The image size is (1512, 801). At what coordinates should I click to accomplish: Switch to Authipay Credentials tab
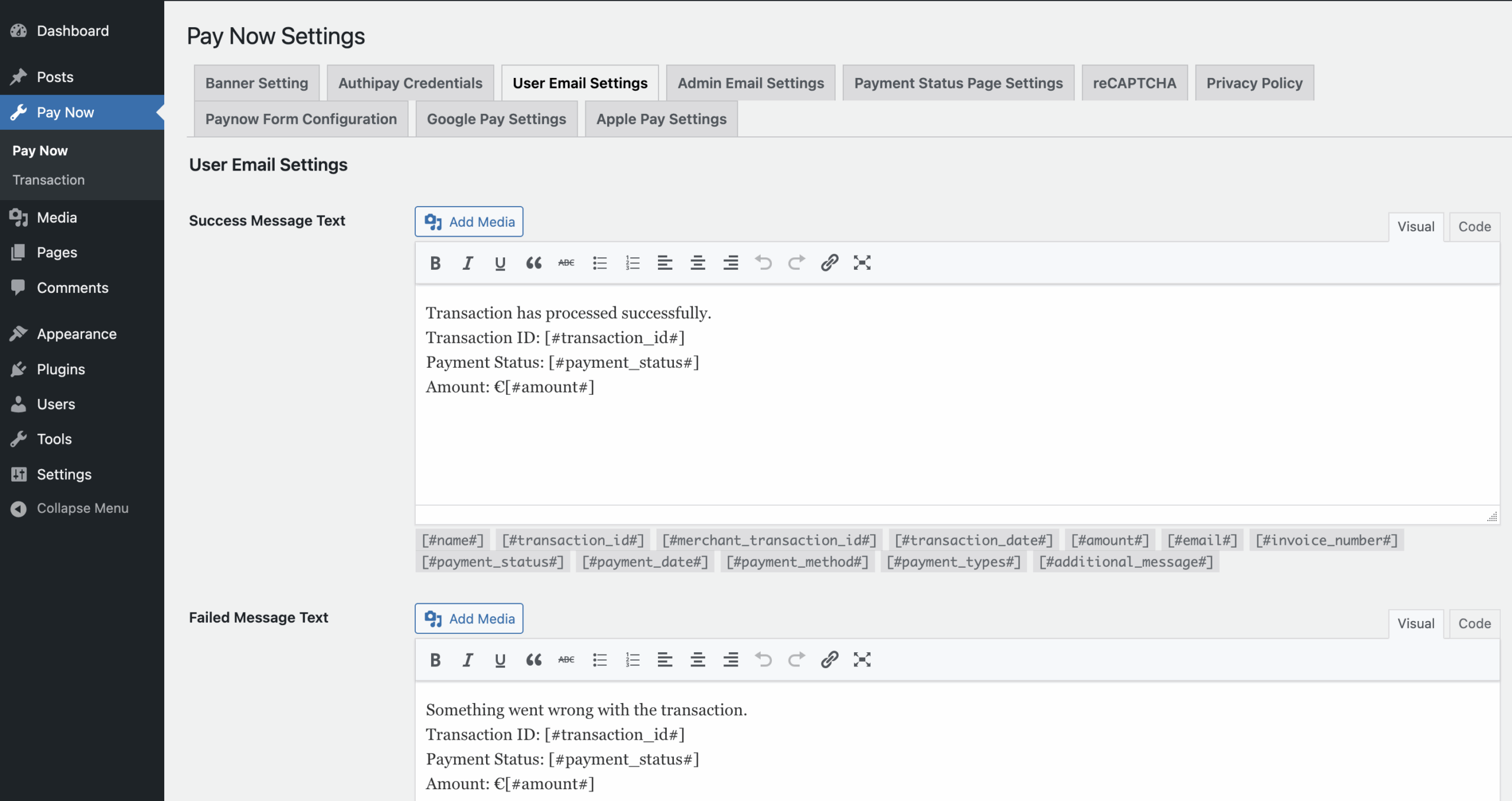pyautogui.click(x=410, y=83)
